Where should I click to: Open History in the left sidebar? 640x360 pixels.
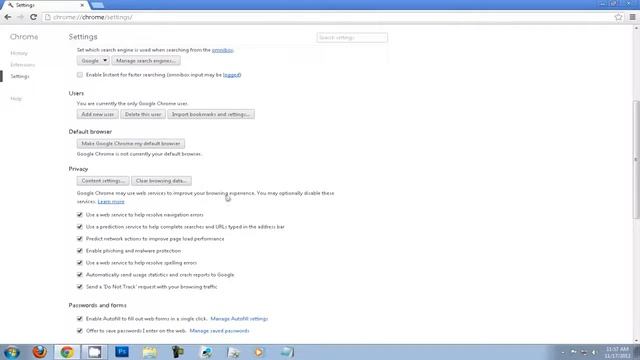point(19,53)
